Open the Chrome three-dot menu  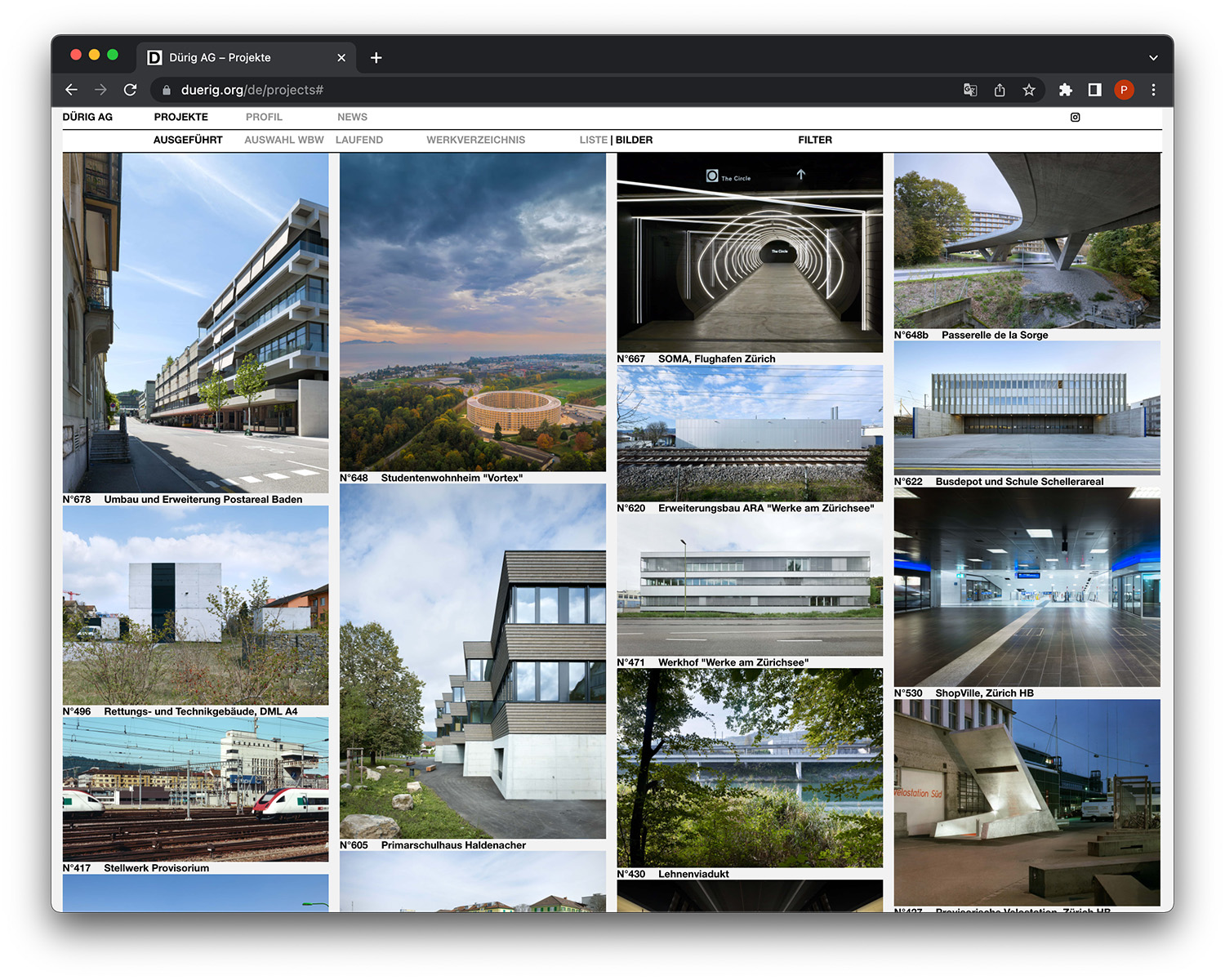click(x=1153, y=90)
